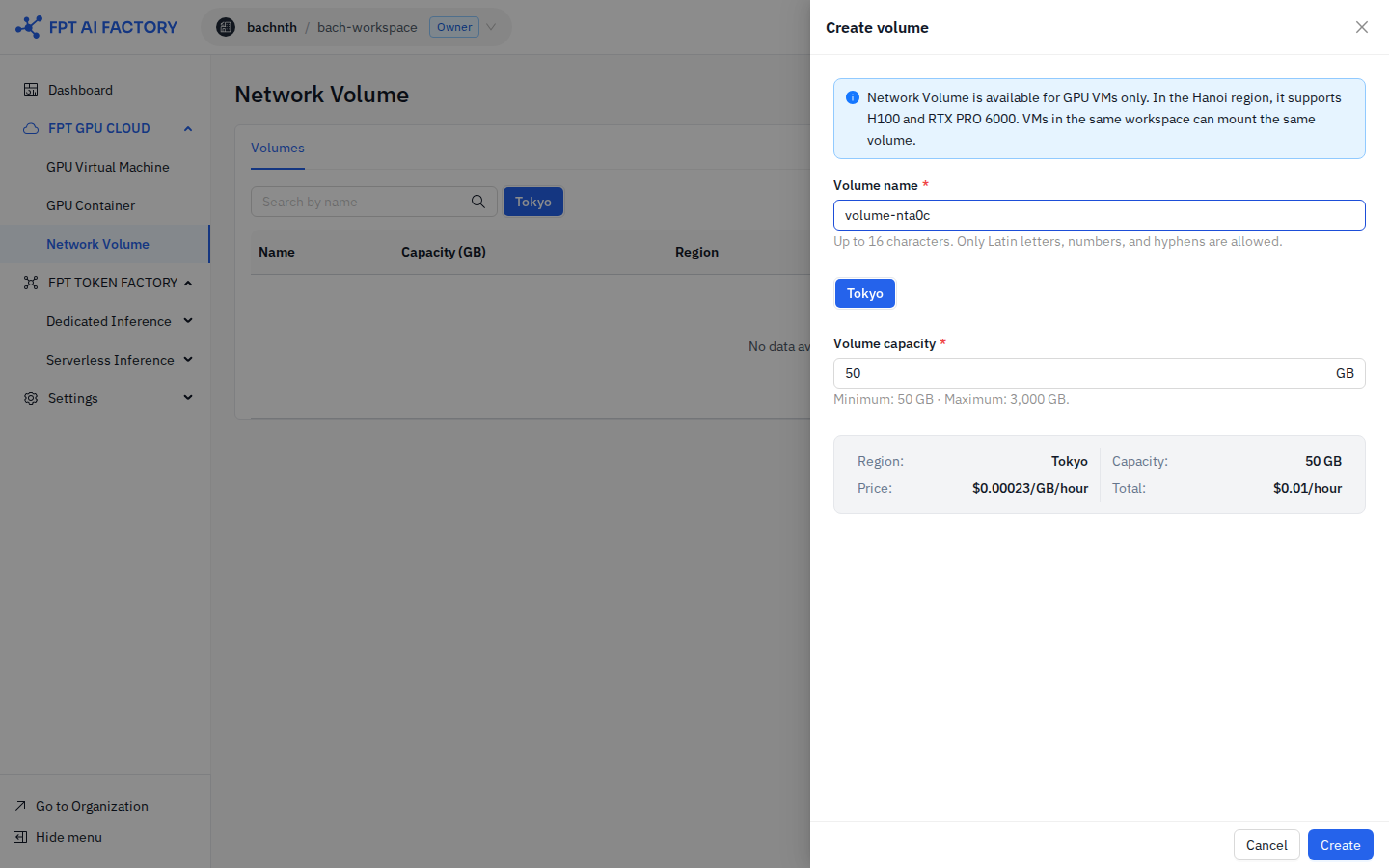The image size is (1389, 868).
Task: Click the info icon in notice banner
Action: tap(853, 97)
